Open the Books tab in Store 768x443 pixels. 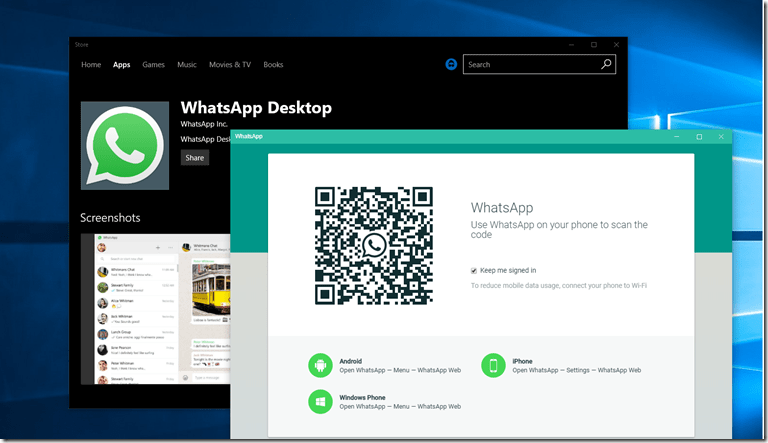tap(273, 65)
